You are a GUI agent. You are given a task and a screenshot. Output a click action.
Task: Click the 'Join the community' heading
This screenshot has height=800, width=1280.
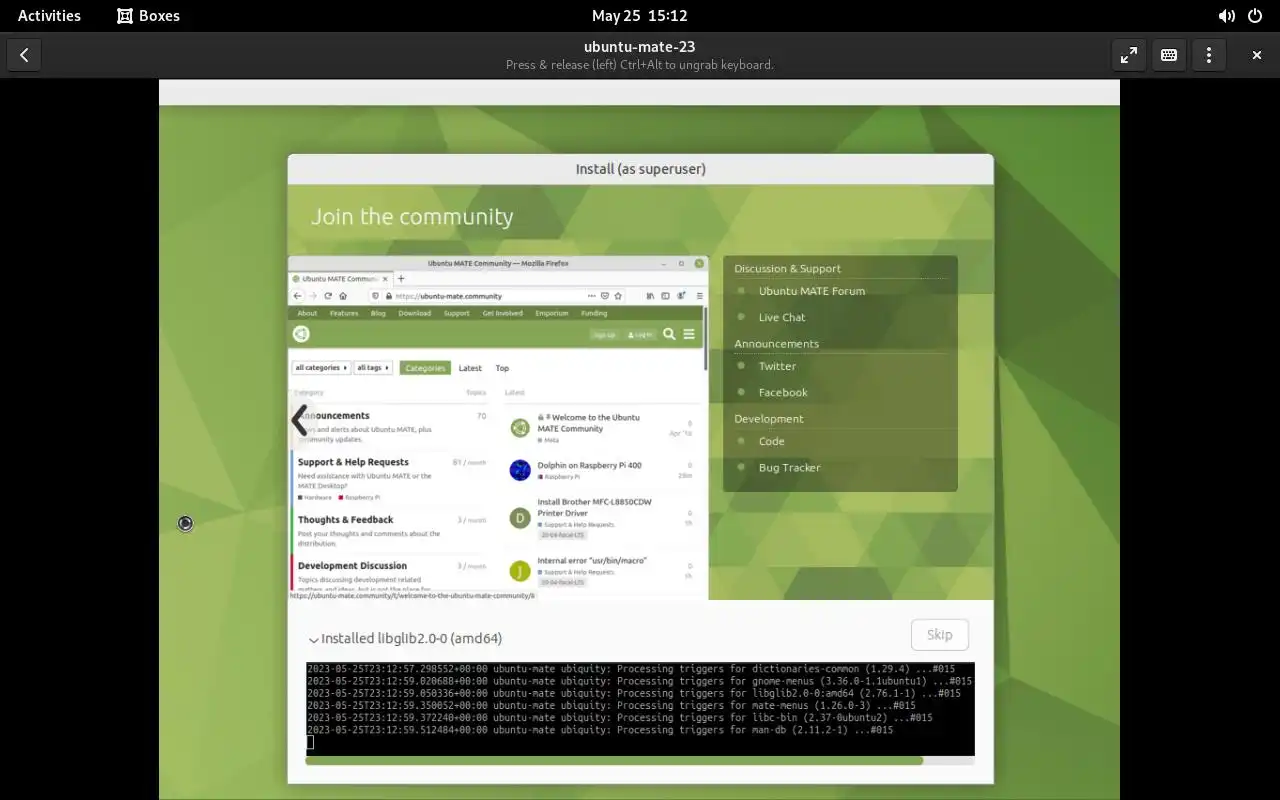pos(412,217)
